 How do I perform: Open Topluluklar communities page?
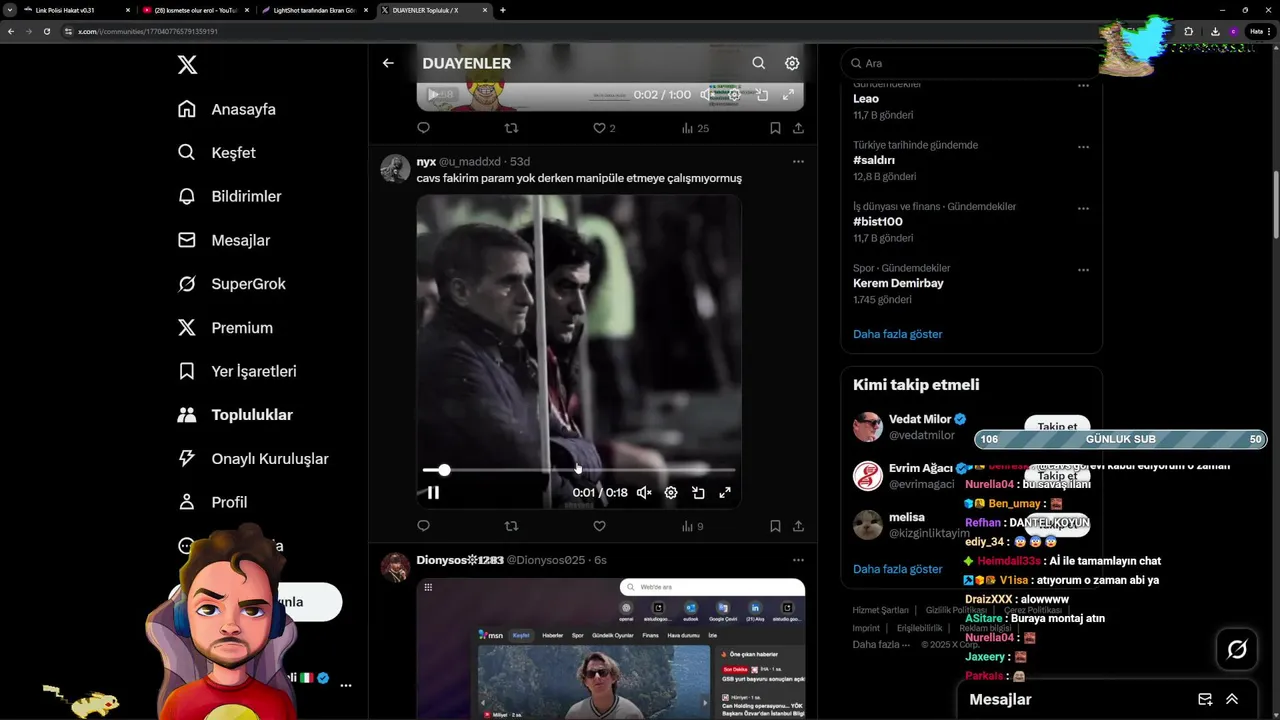pyautogui.click(x=234, y=415)
